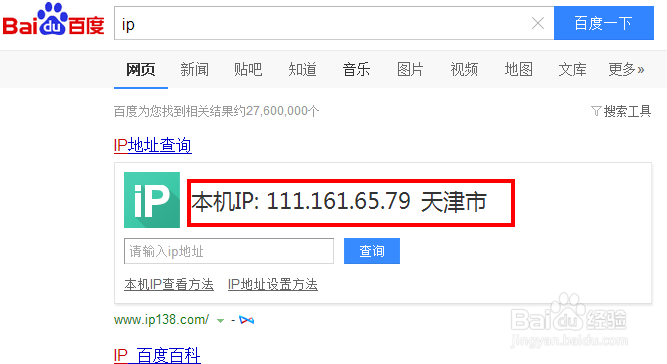This screenshot has height=364, width=667.
Task: Open the IP地址查询 result link
Action: (x=153, y=145)
